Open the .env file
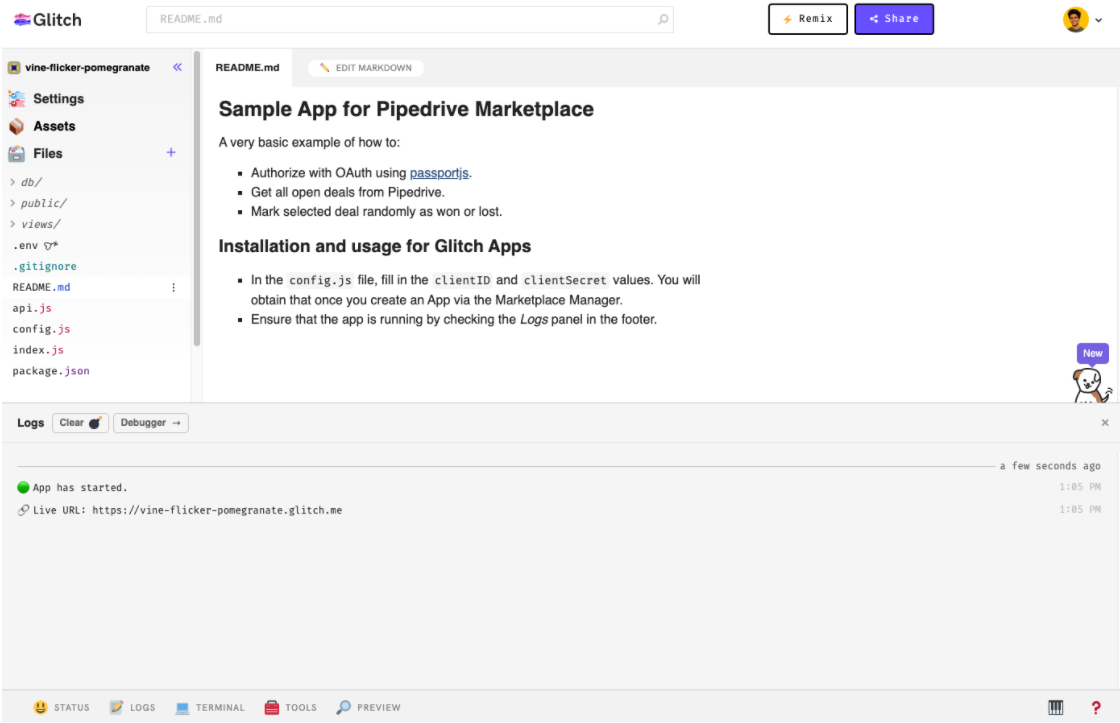1120x723 pixels. coord(35,245)
